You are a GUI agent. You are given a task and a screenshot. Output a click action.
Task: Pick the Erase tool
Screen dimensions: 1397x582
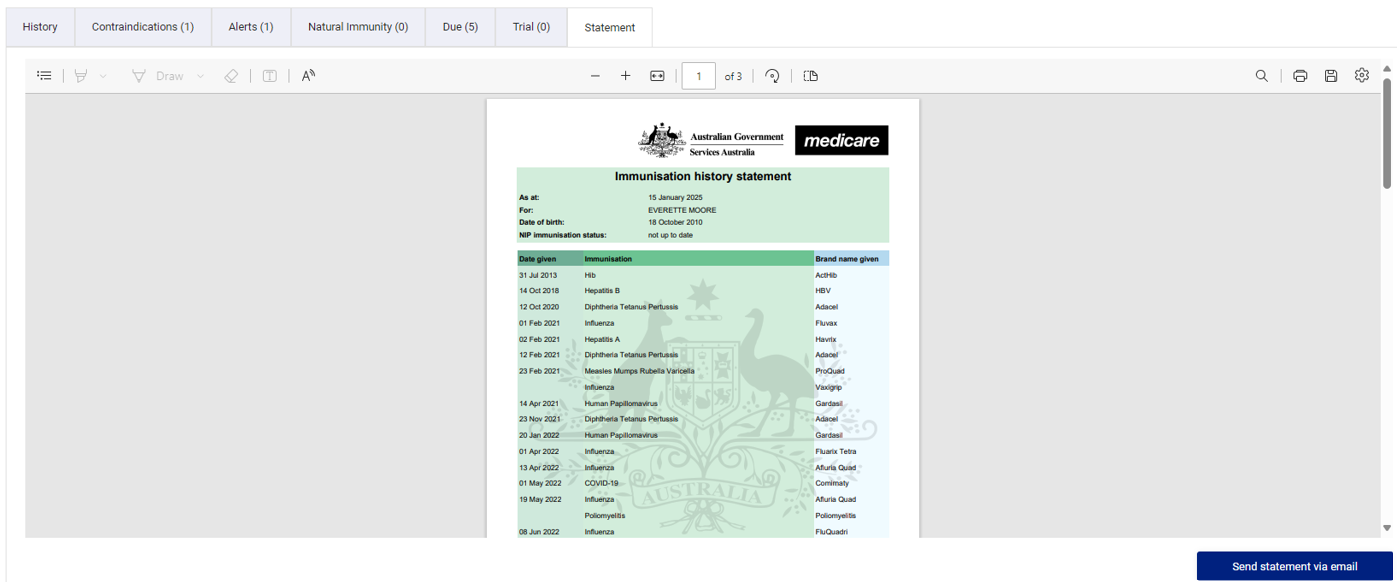coord(231,76)
